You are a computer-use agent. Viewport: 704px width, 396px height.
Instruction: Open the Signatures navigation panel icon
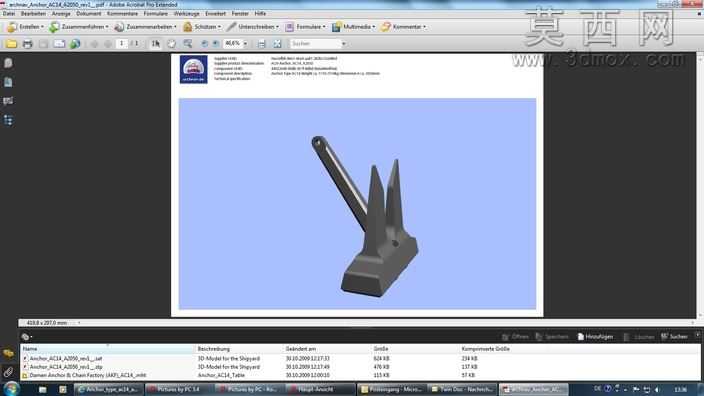click(x=8, y=101)
